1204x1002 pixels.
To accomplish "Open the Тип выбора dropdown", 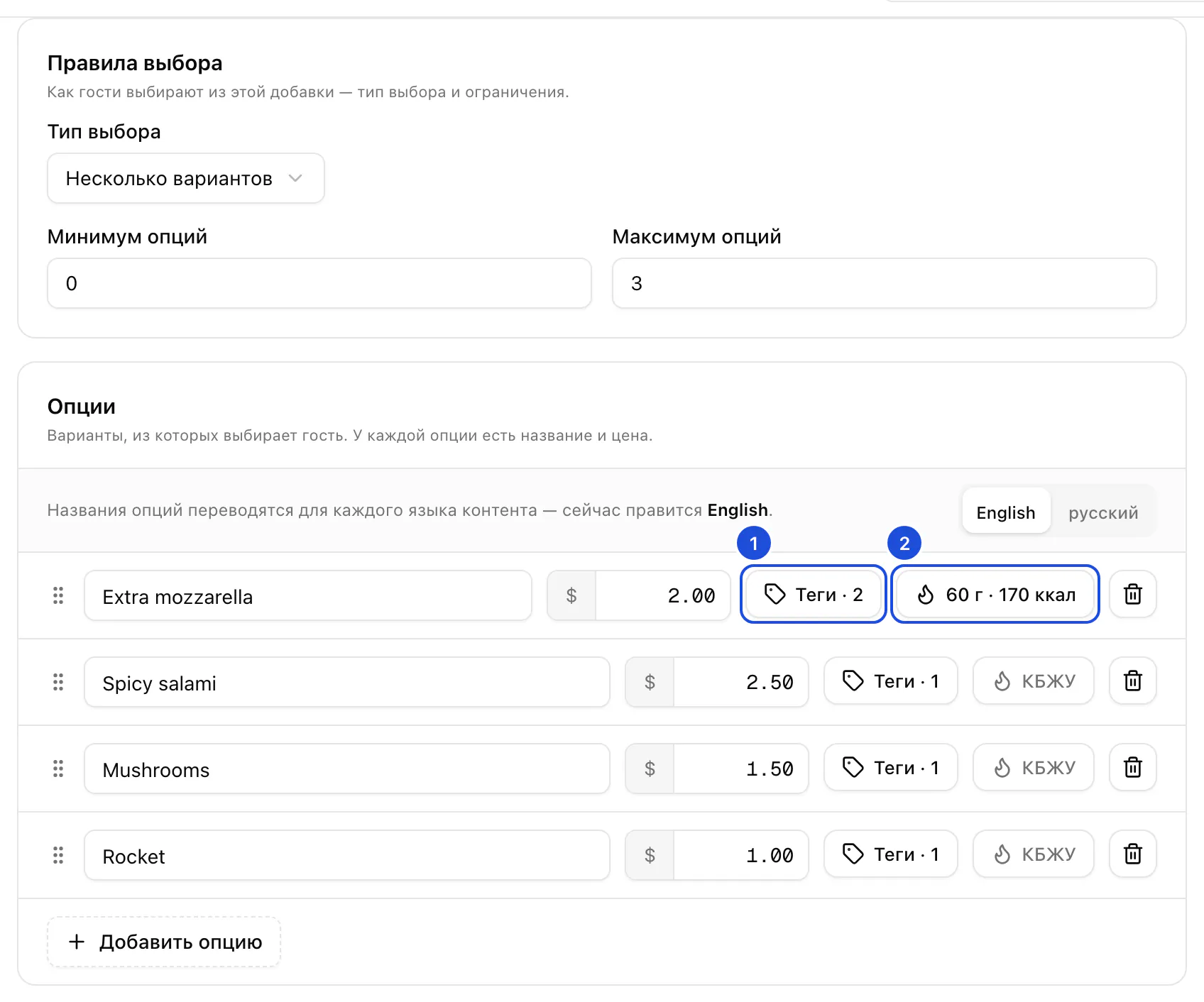I will (x=186, y=178).
